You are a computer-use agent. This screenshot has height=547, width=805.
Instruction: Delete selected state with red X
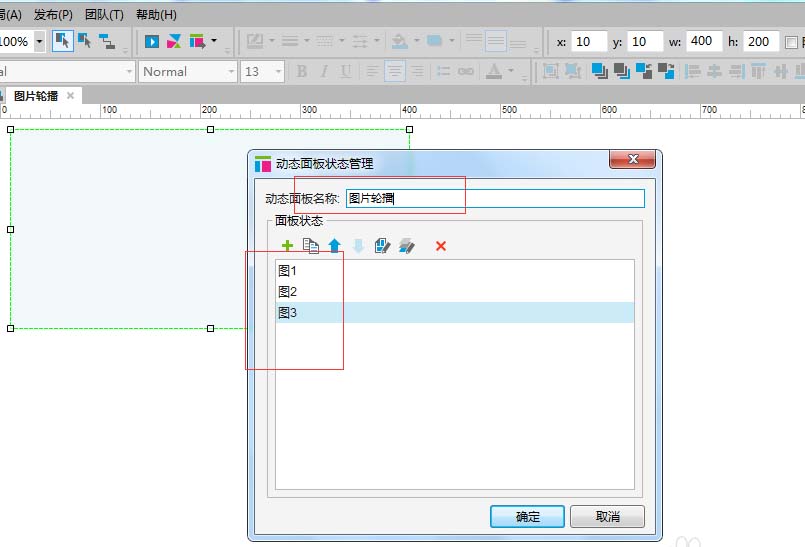click(440, 246)
